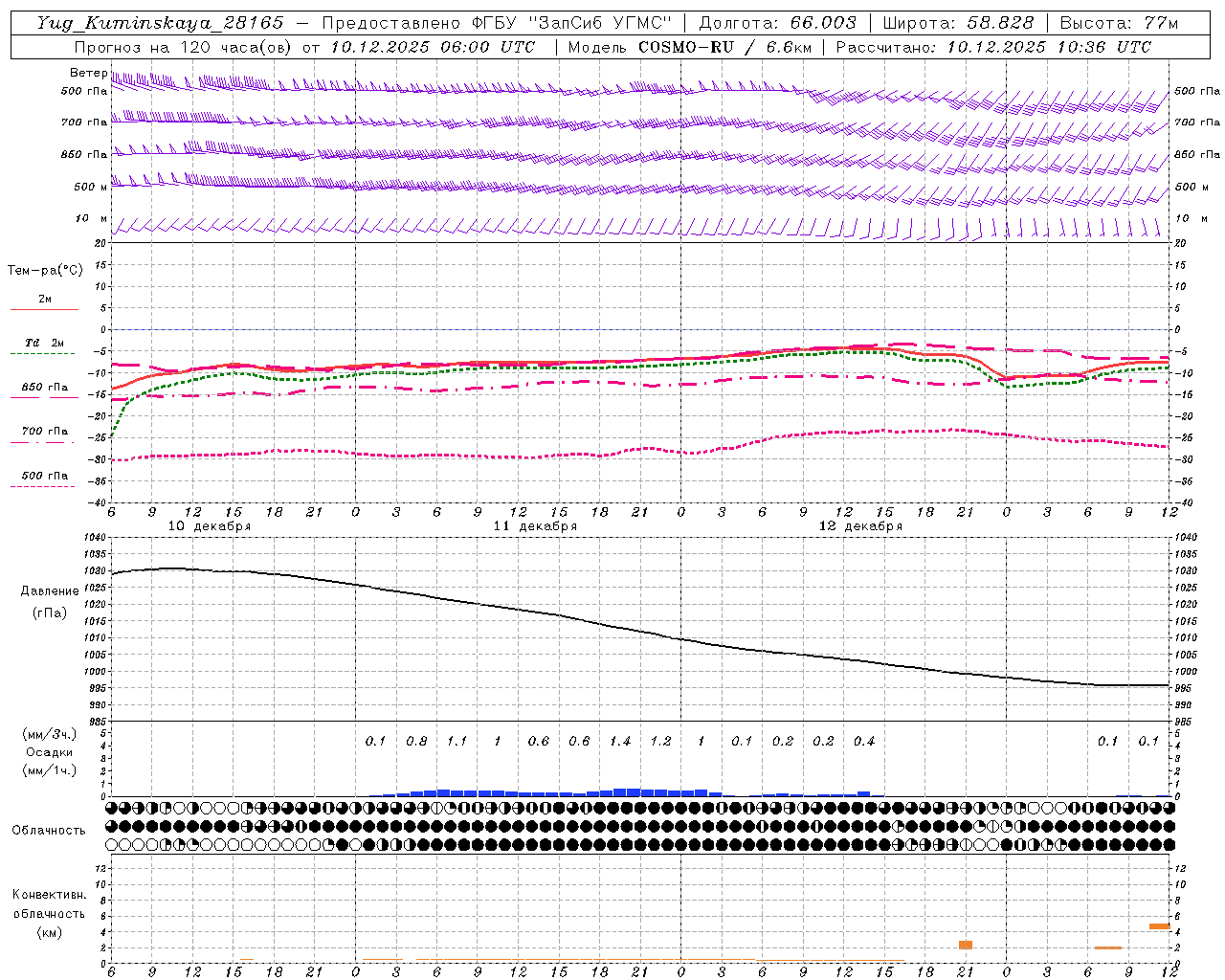Click the 'Ветер' wind panel label

pyautogui.click(x=88, y=73)
